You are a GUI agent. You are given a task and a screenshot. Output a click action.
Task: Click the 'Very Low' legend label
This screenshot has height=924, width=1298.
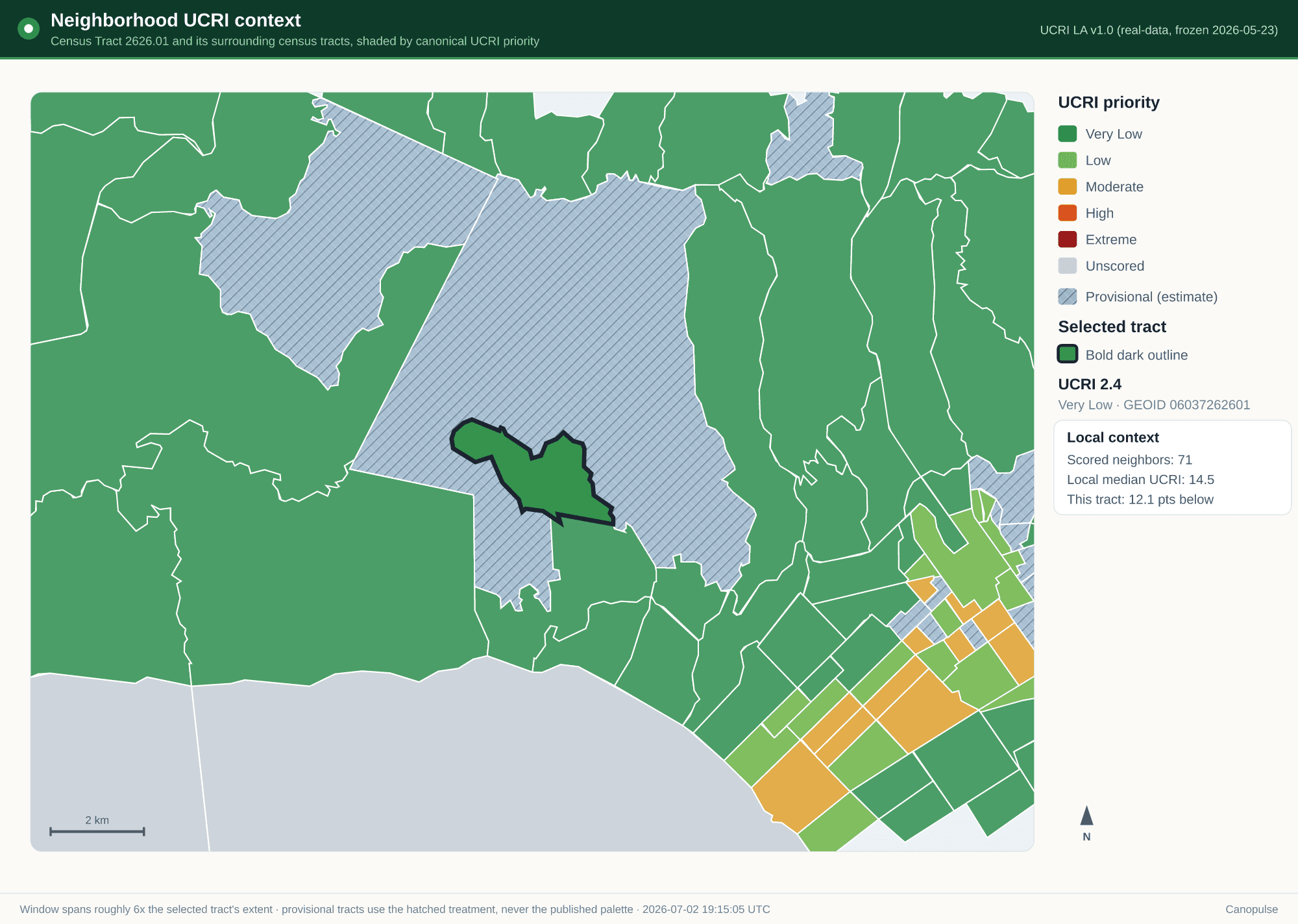[1114, 134]
